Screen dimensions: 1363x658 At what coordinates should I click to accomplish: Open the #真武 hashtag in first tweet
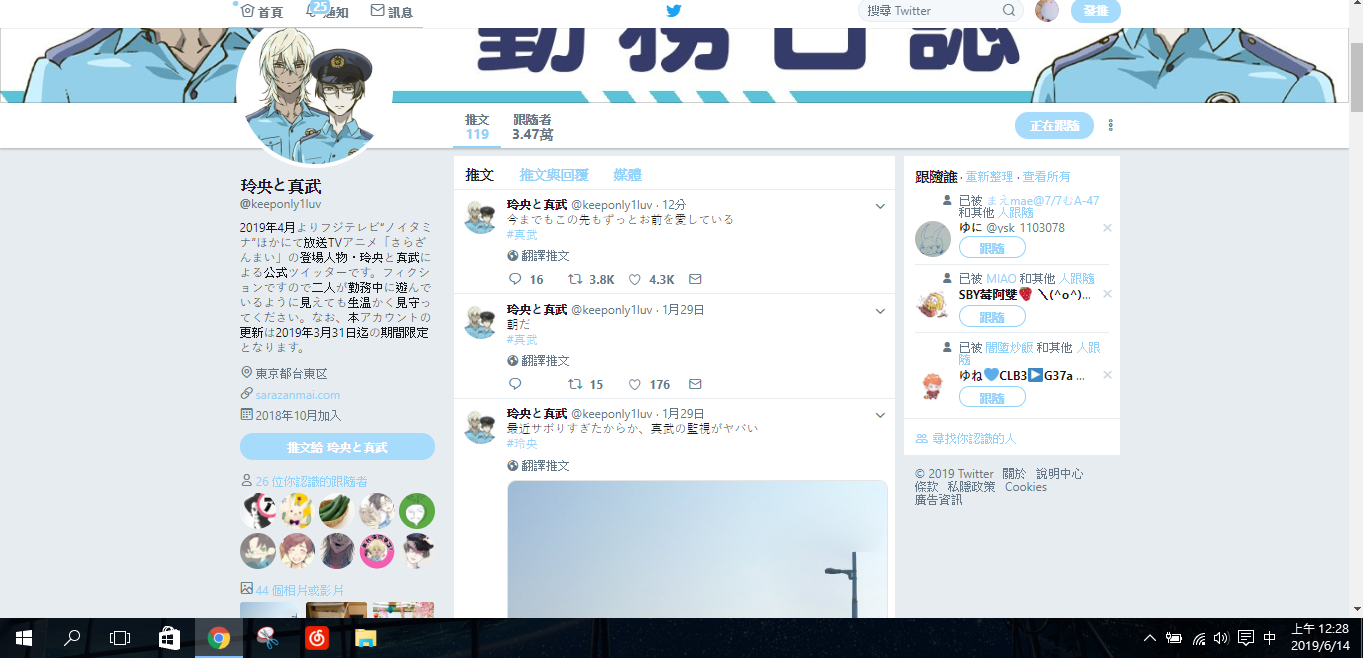[x=522, y=234]
